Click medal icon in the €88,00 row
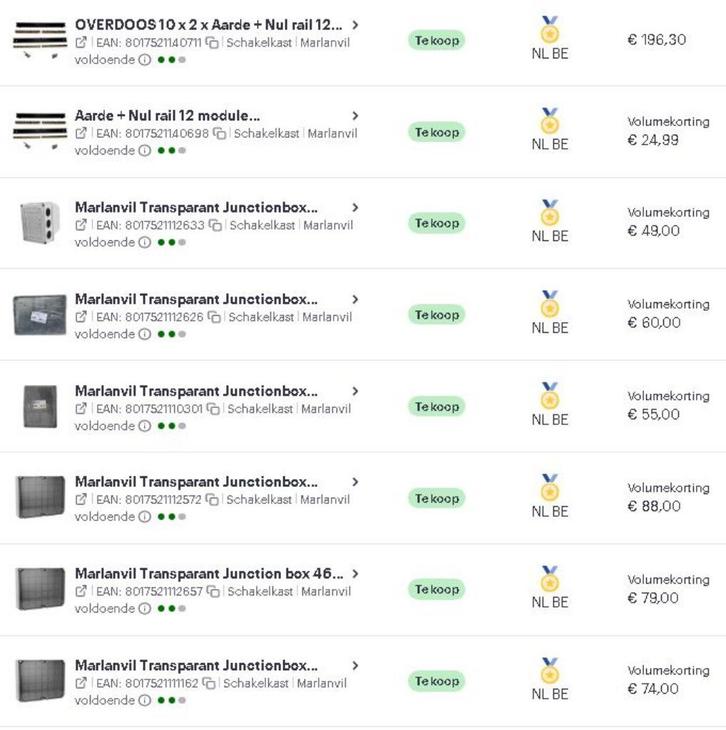The height and width of the screenshot is (730, 726). [x=550, y=487]
